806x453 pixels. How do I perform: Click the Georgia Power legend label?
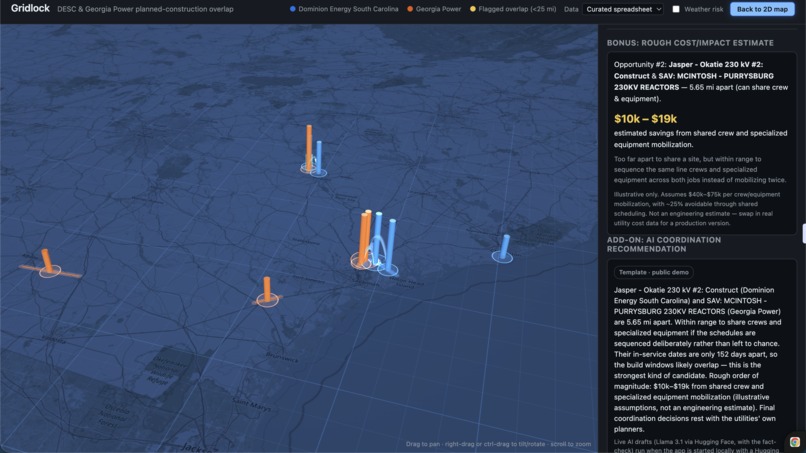click(x=438, y=9)
